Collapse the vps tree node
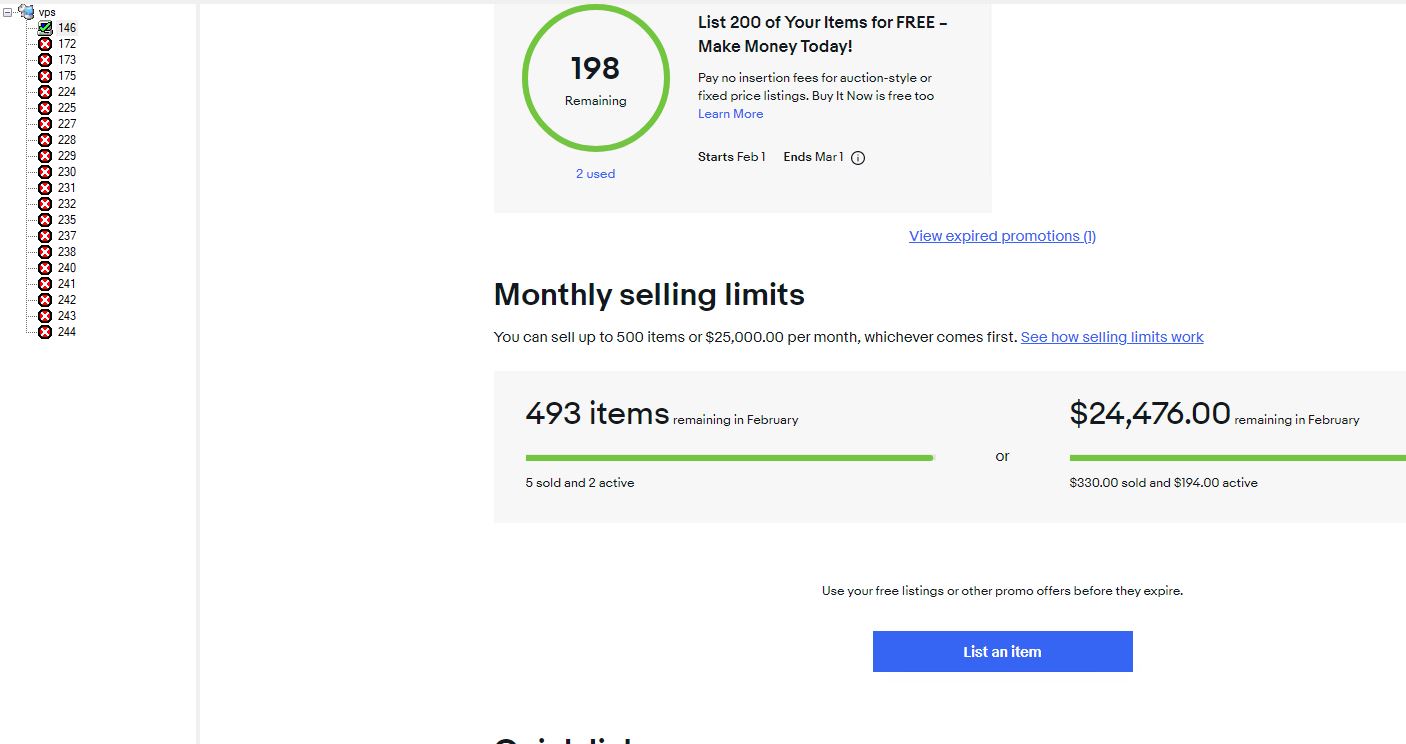This screenshot has height=744, width=1406. 8,12
